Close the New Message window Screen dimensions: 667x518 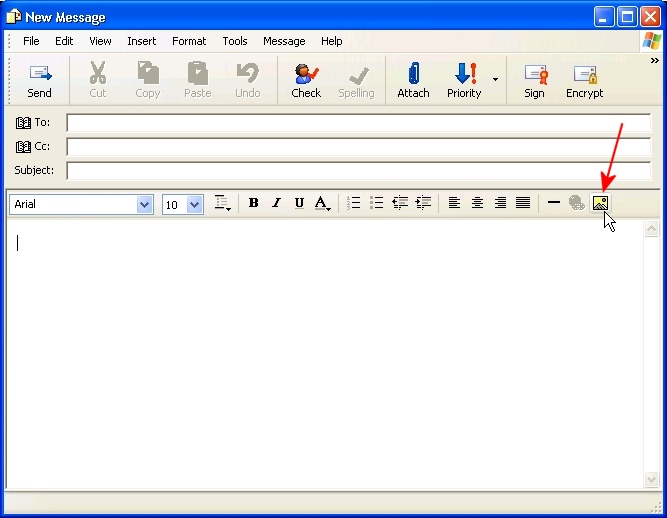click(650, 17)
